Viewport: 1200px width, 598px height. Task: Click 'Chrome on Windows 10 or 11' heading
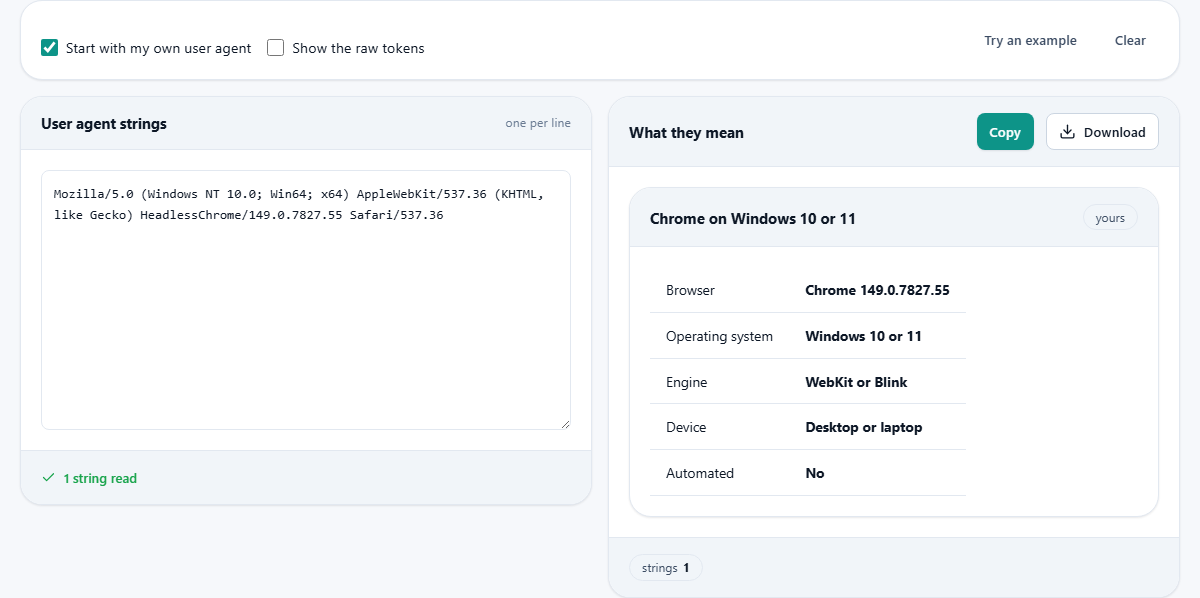pyautogui.click(x=753, y=218)
